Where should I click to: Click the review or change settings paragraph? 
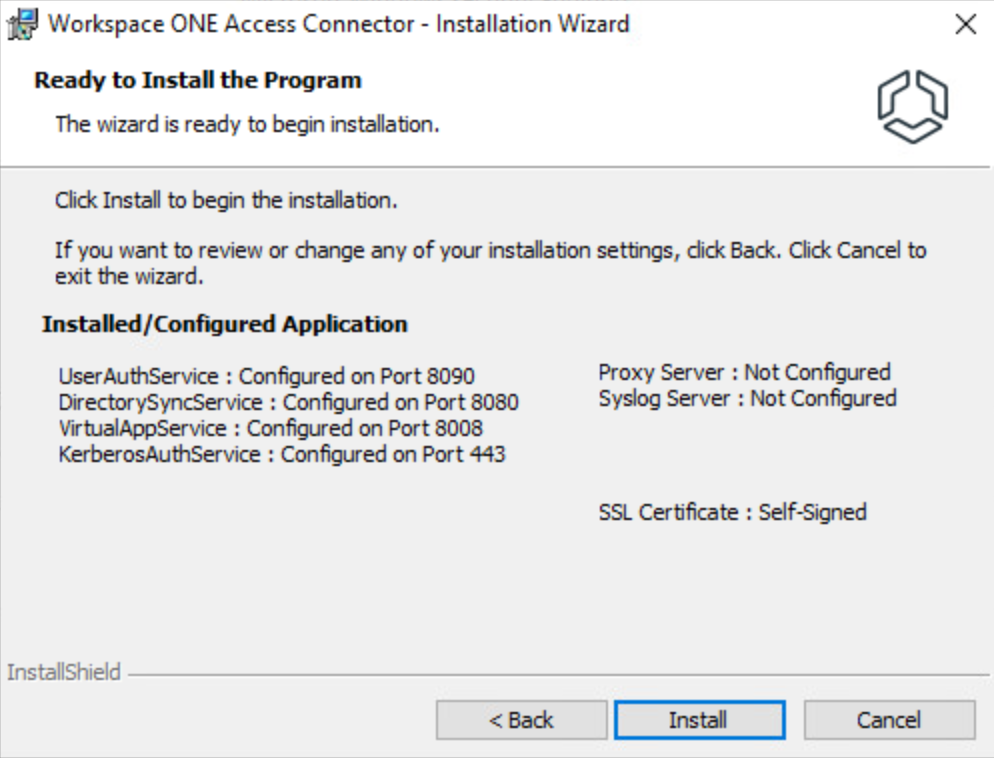point(490,262)
